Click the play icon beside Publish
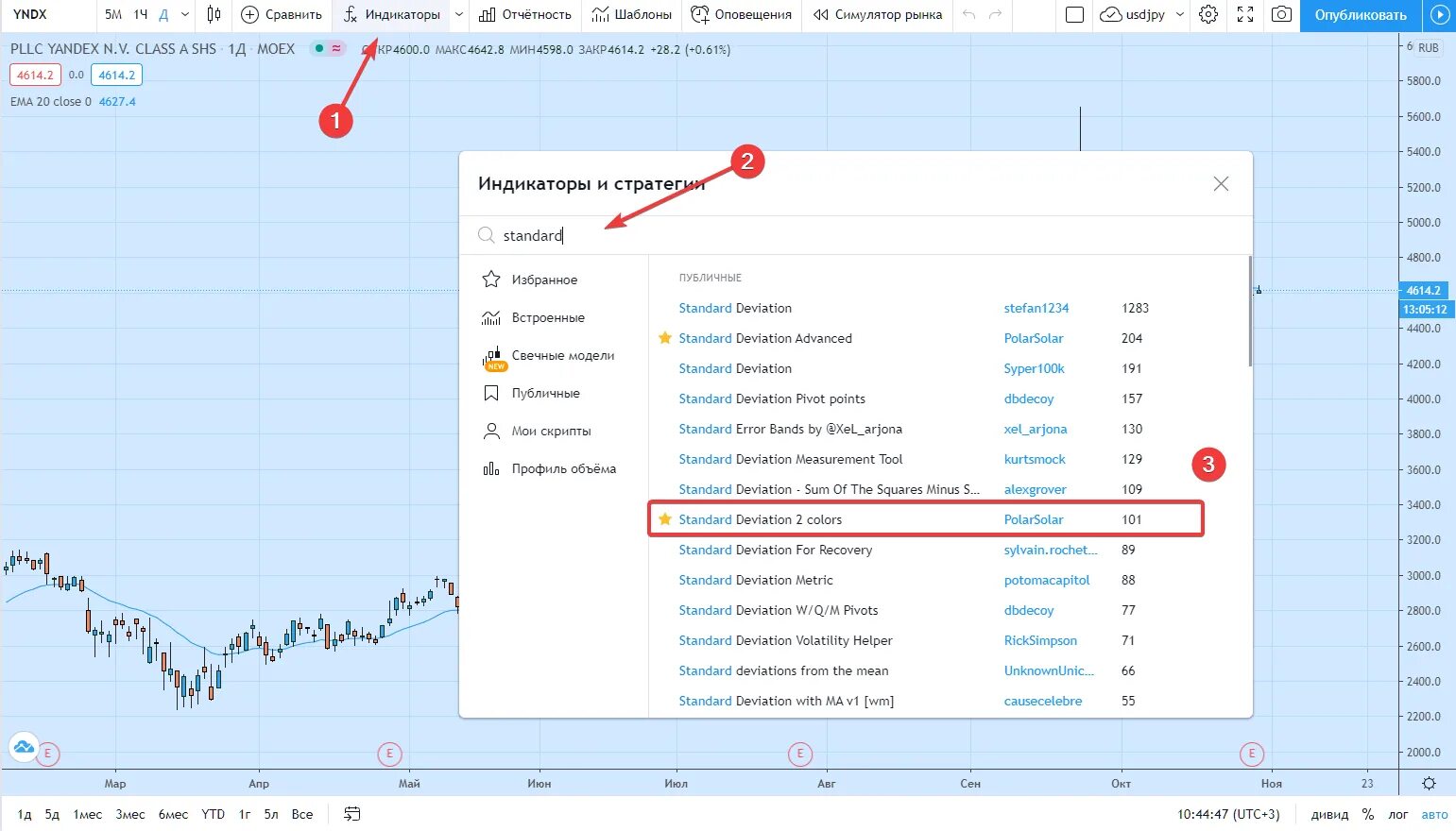The height and width of the screenshot is (831, 1456). [x=1439, y=14]
